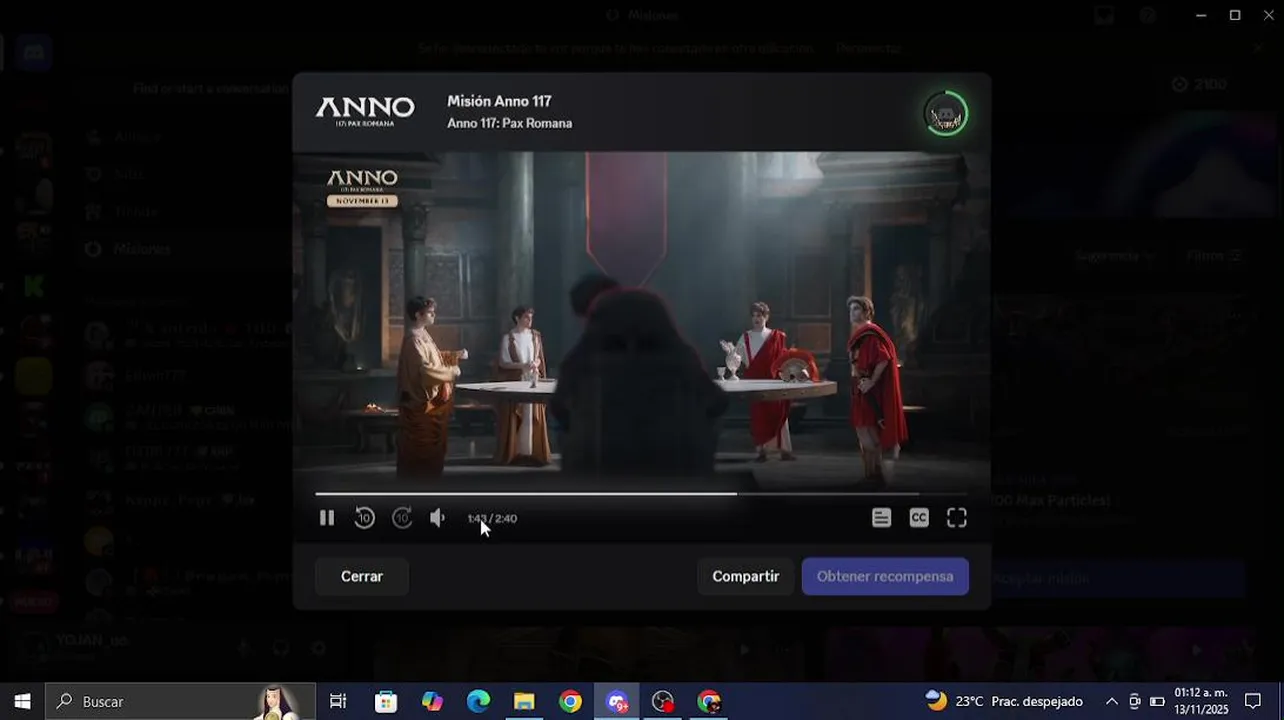Click the 2100 orbs balance in Discord
The width and height of the screenshot is (1284, 720).
tap(1198, 85)
